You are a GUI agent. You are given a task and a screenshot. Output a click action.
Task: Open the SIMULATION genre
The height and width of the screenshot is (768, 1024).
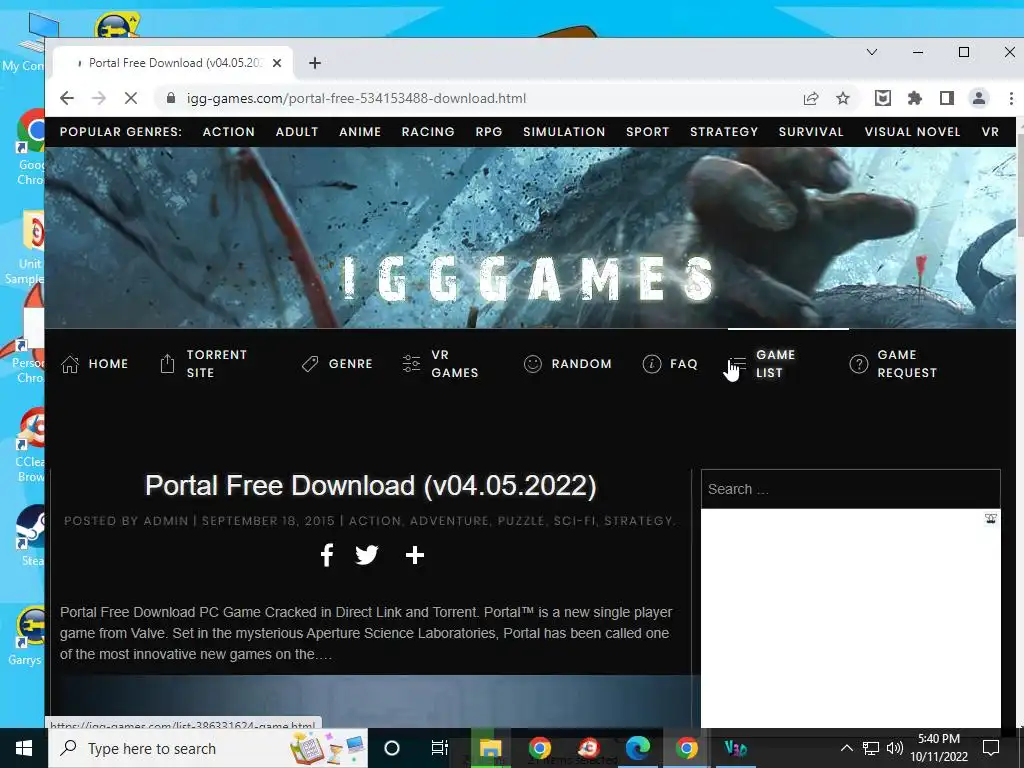(x=564, y=132)
